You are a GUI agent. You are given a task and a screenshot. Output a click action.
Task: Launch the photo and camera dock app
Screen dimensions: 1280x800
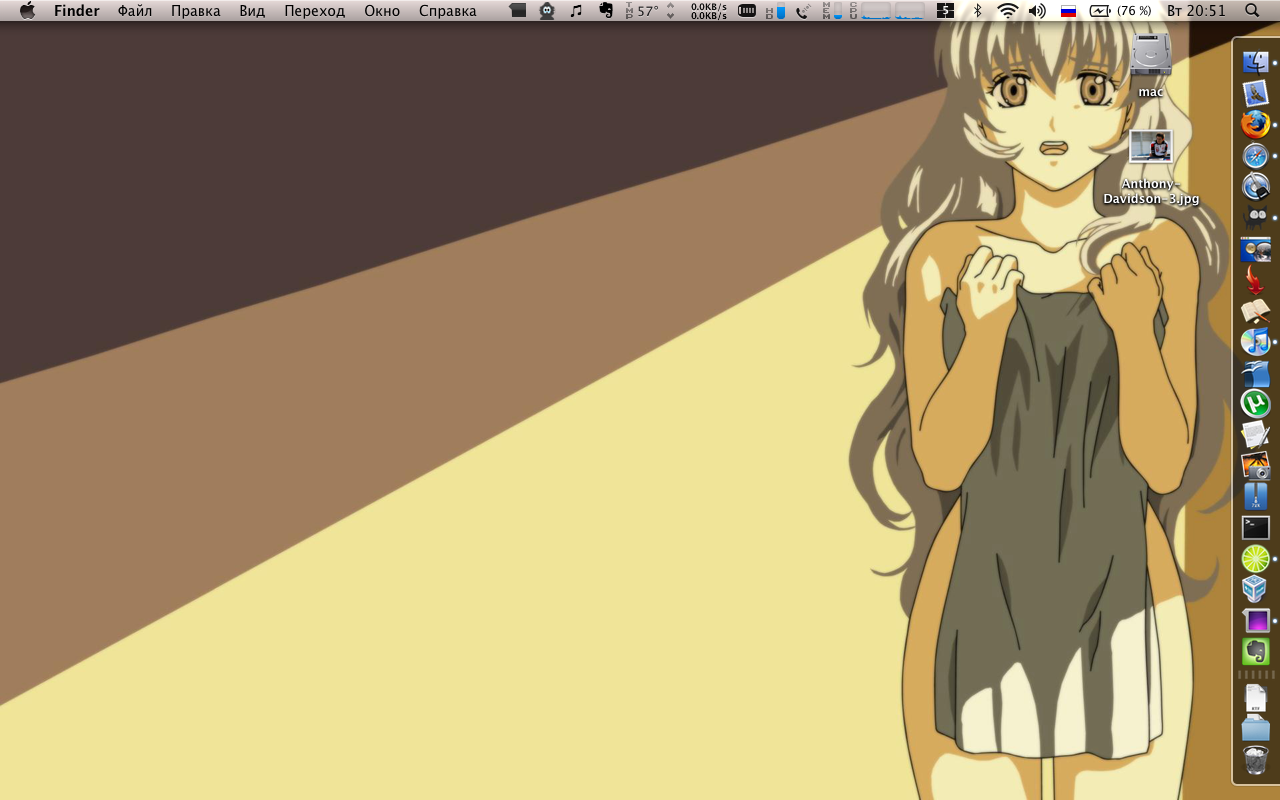click(x=1255, y=465)
